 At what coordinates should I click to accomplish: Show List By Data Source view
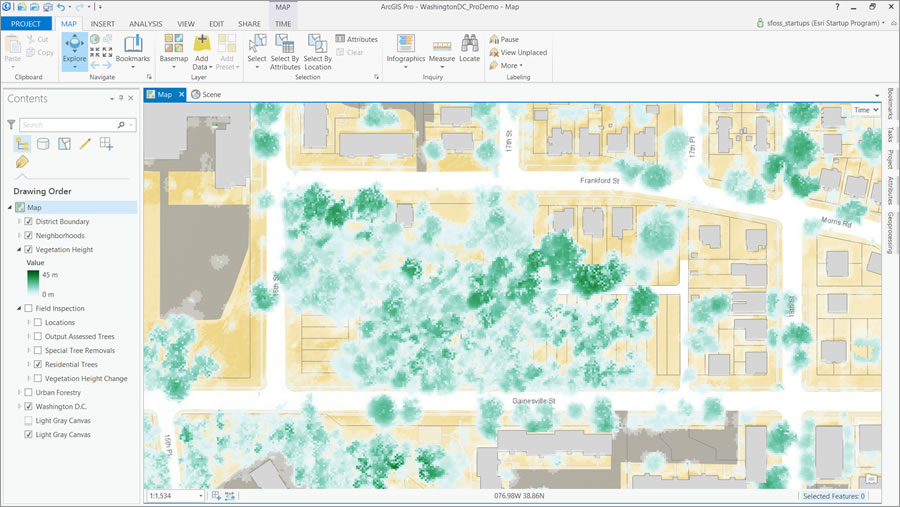coord(43,144)
